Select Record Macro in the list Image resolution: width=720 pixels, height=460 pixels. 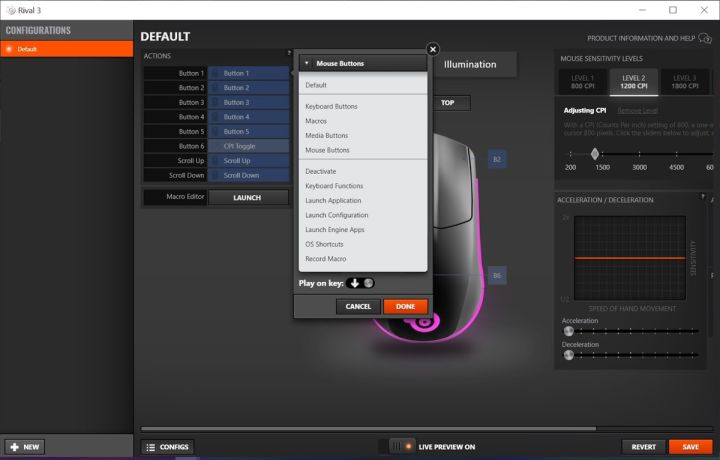pos(325,259)
